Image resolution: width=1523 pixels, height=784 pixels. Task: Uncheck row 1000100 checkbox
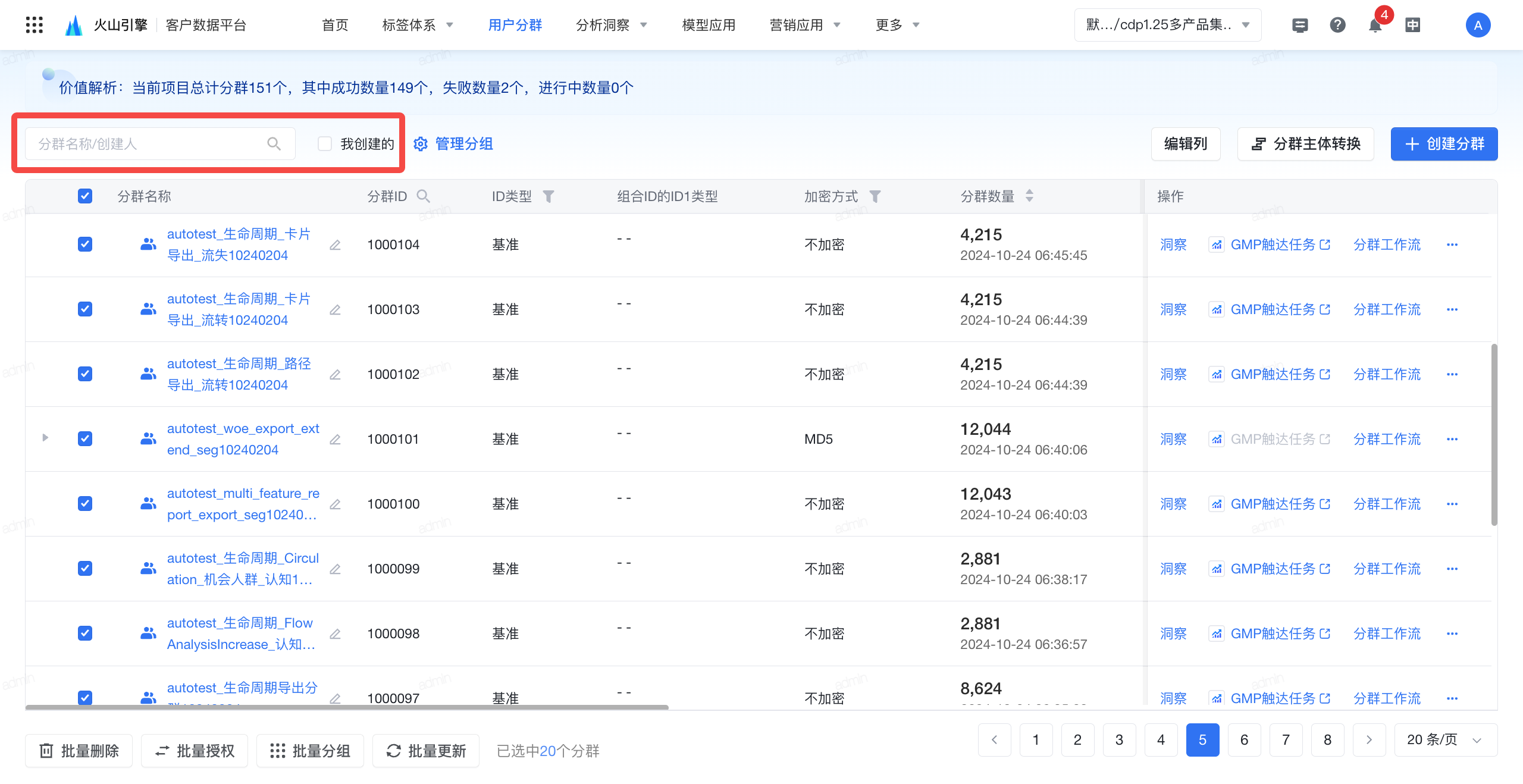[85, 504]
